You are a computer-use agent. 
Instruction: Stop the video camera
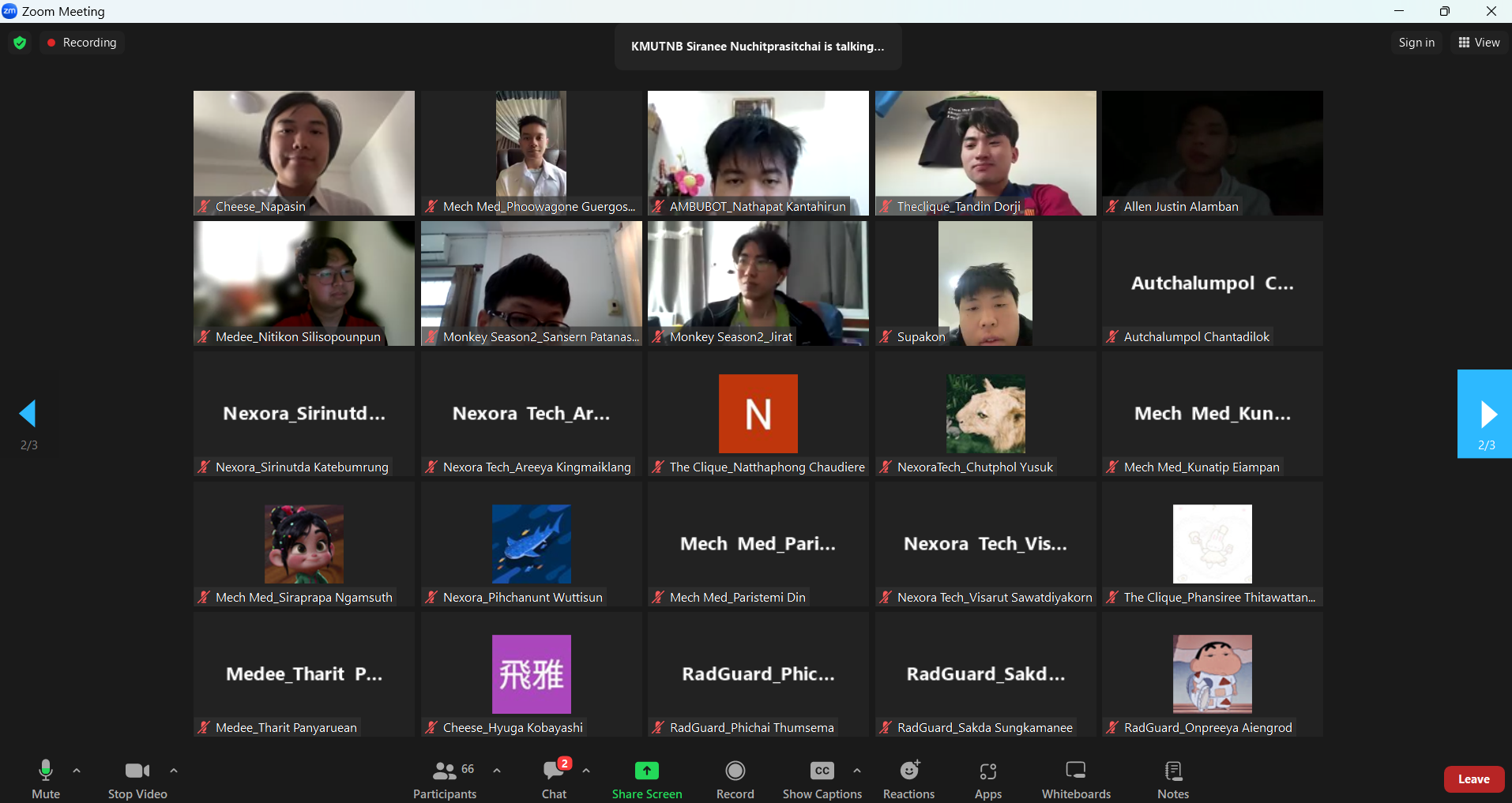(137, 779)
